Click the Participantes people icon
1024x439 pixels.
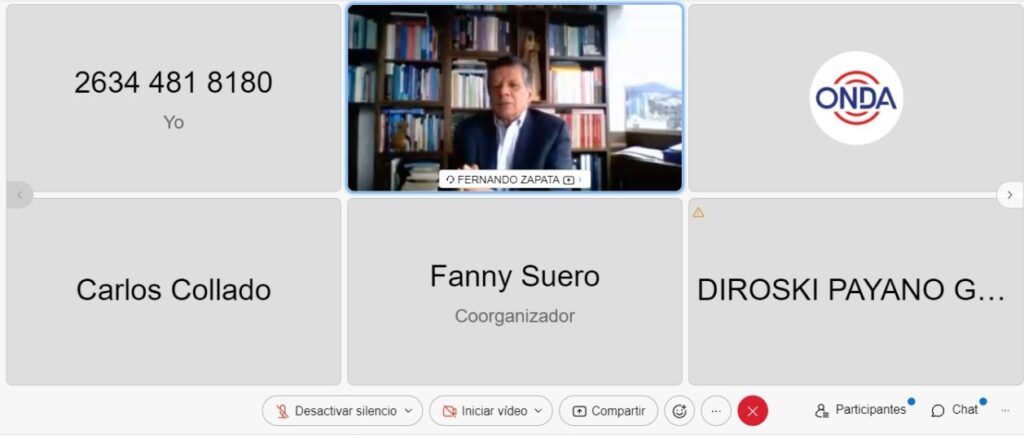point(822,411)
